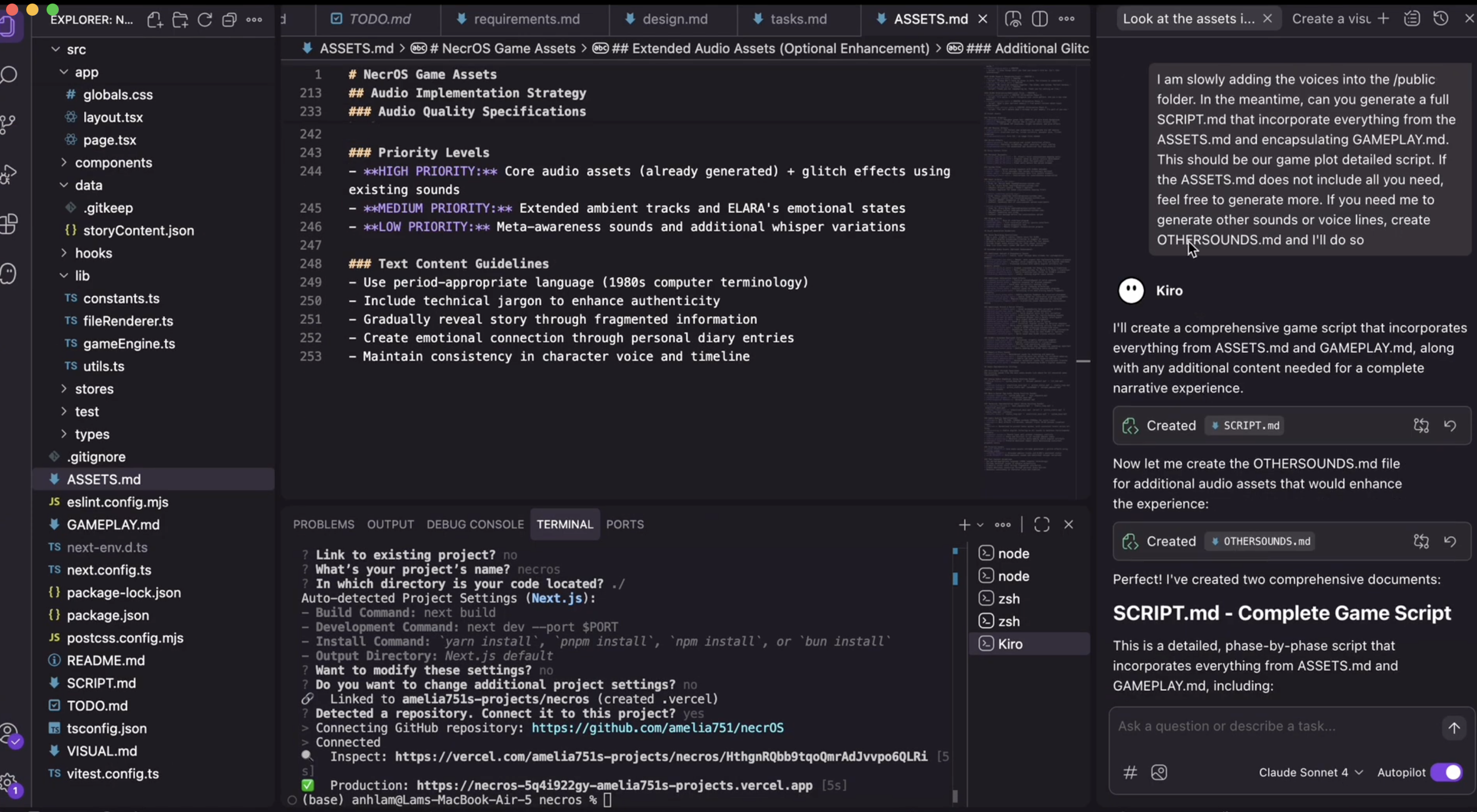Expand the components folder
This screenshot has height=812, width=1477.
point(113,163)
